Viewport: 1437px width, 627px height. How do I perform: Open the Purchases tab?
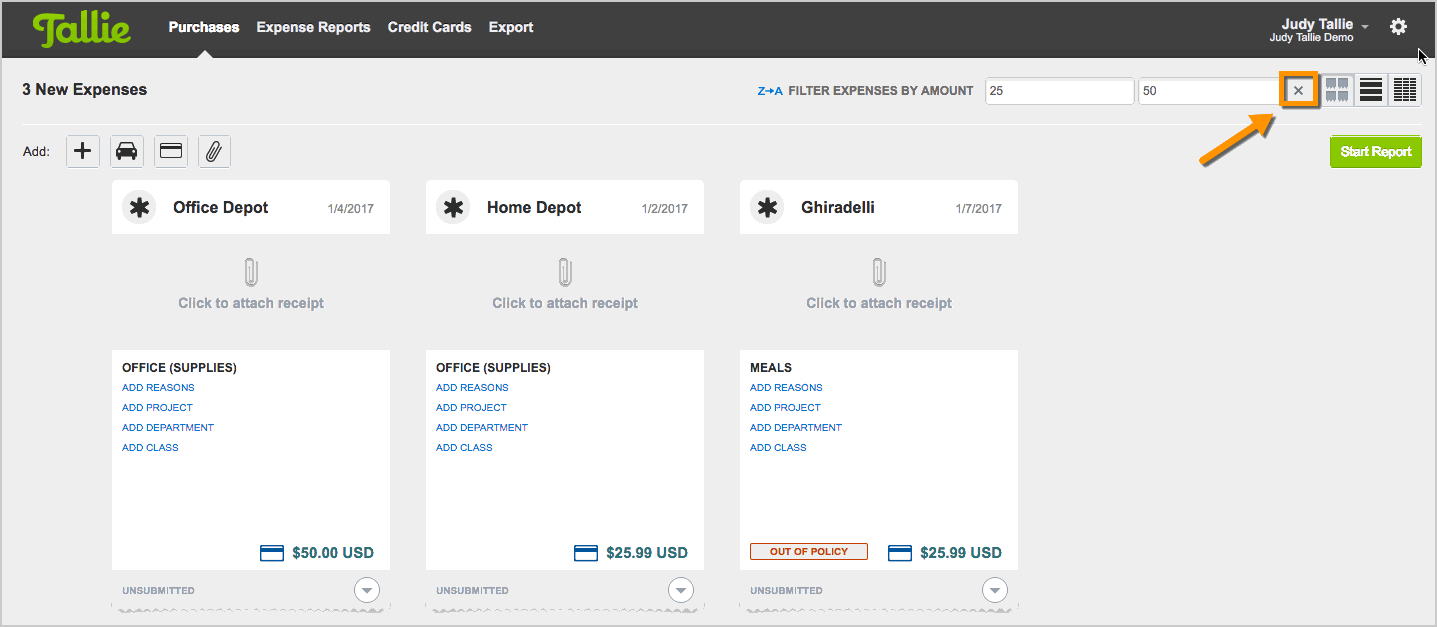pos(204,27)
